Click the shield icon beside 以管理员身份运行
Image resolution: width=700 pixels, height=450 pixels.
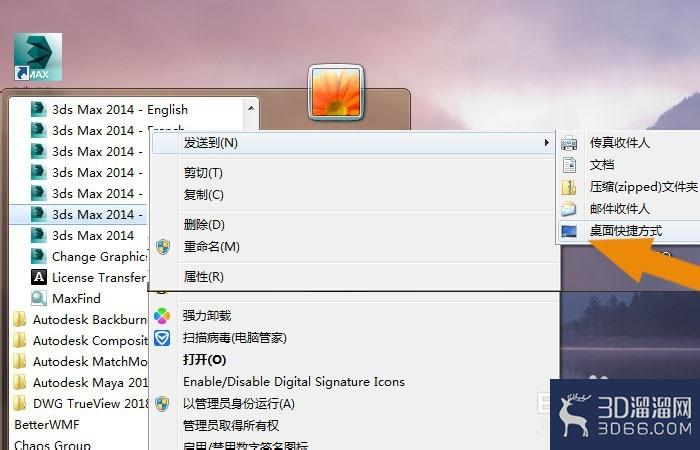tap(162, 404)
